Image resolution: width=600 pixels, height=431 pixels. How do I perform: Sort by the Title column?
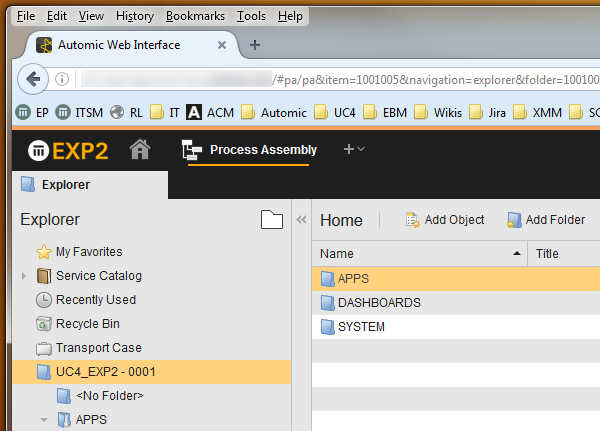coord(564,253)
